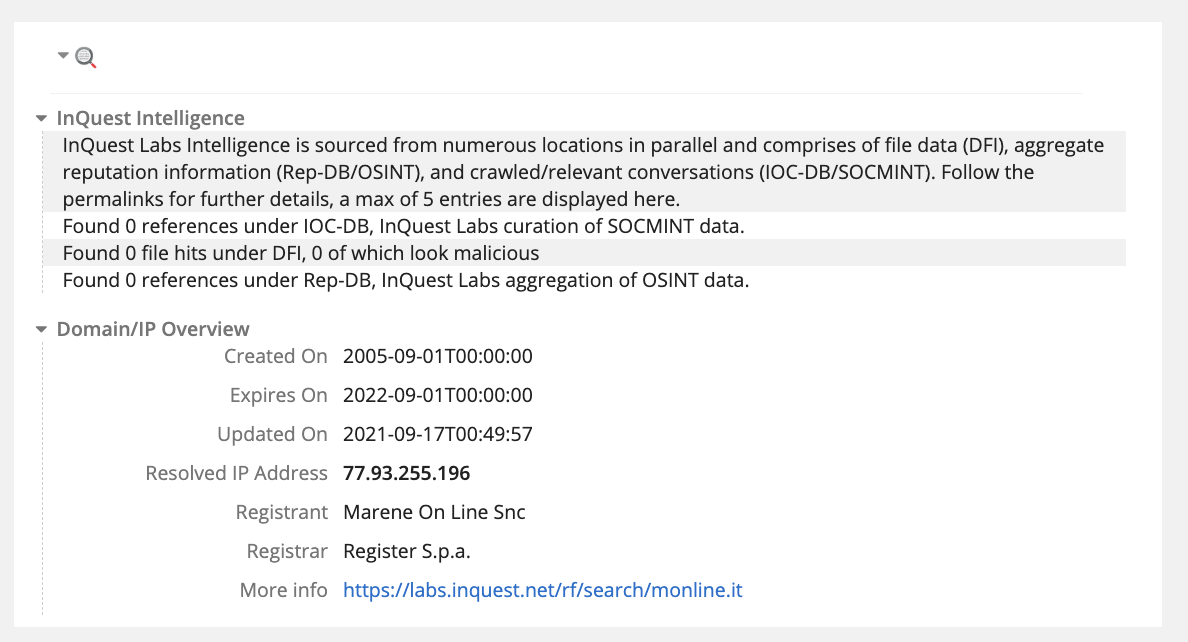The height and width of the screenshot is (642, 1188).
Task: Click the InQuest Labs Intelligence description paragraph
Action: pyautogui.click(x=583, y=171)
